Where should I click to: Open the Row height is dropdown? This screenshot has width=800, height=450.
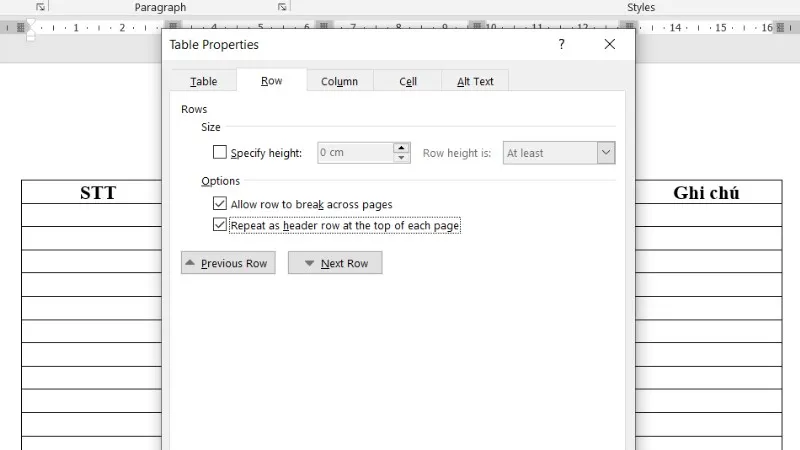click(x=605, y=153)
